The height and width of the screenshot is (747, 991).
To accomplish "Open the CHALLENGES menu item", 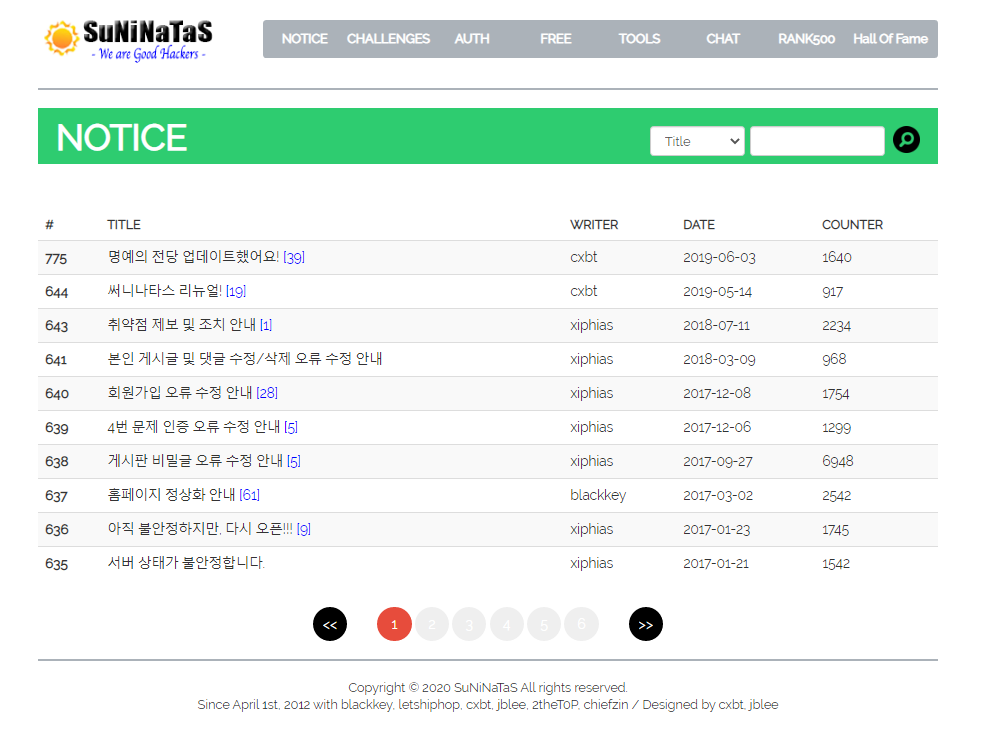I will 388,39.
